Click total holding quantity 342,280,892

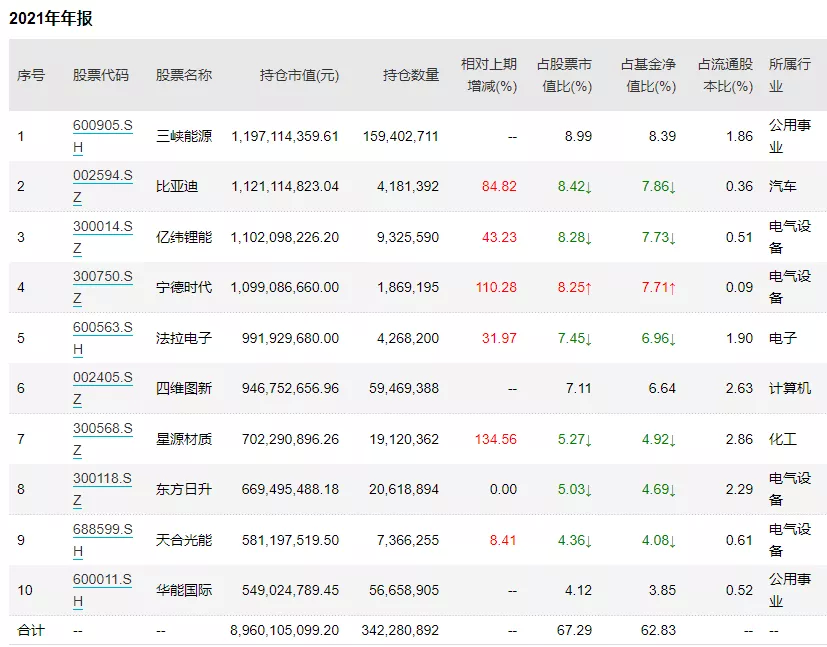400,630
